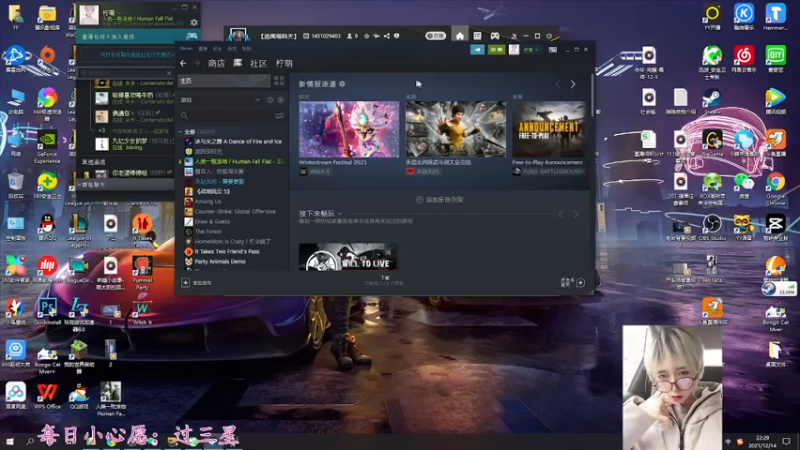Click the home icon in YY window
The height and width of the screenshot is (450, 800).
pos(460,36)
